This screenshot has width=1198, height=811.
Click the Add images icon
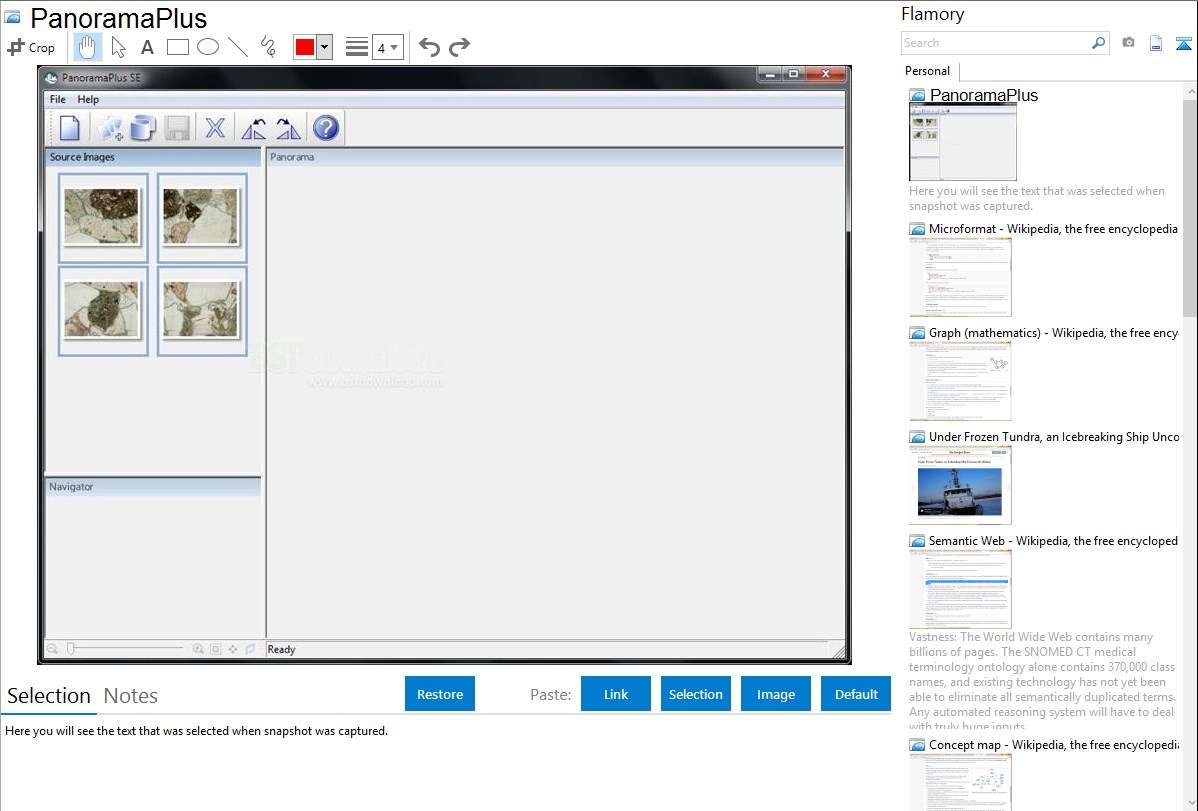[111, 128]
